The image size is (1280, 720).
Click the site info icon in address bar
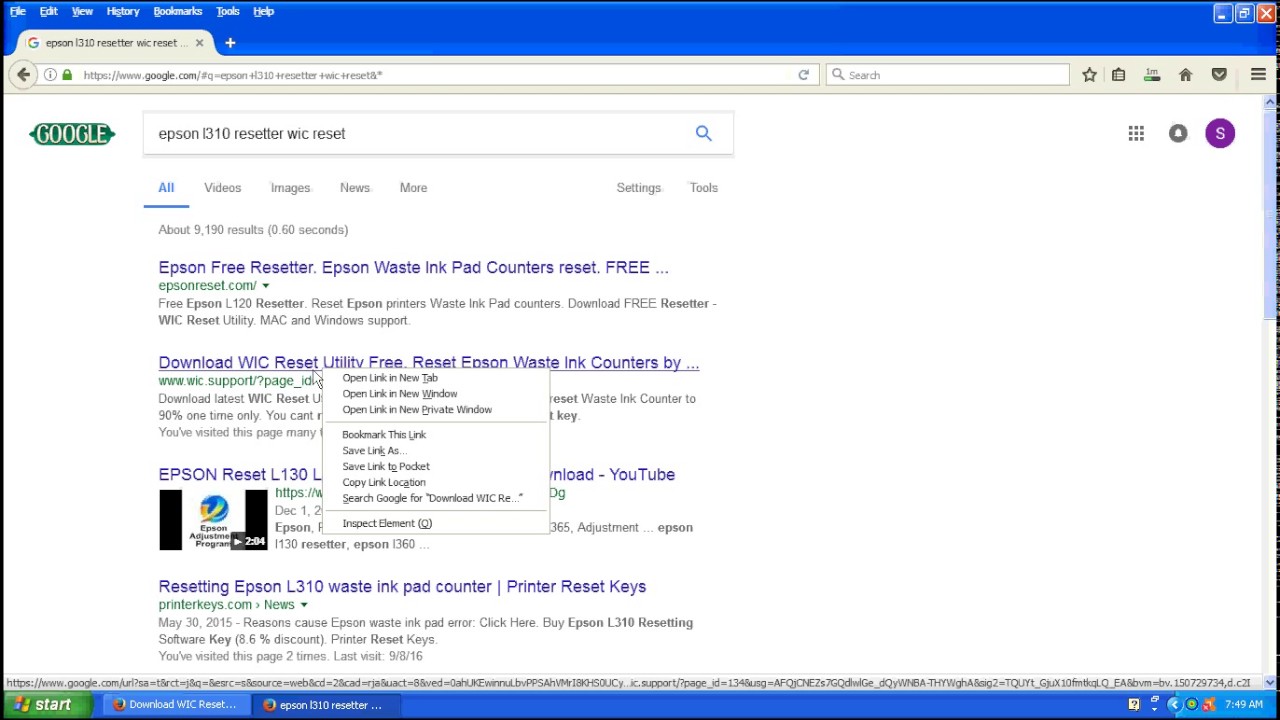point(50,75)
